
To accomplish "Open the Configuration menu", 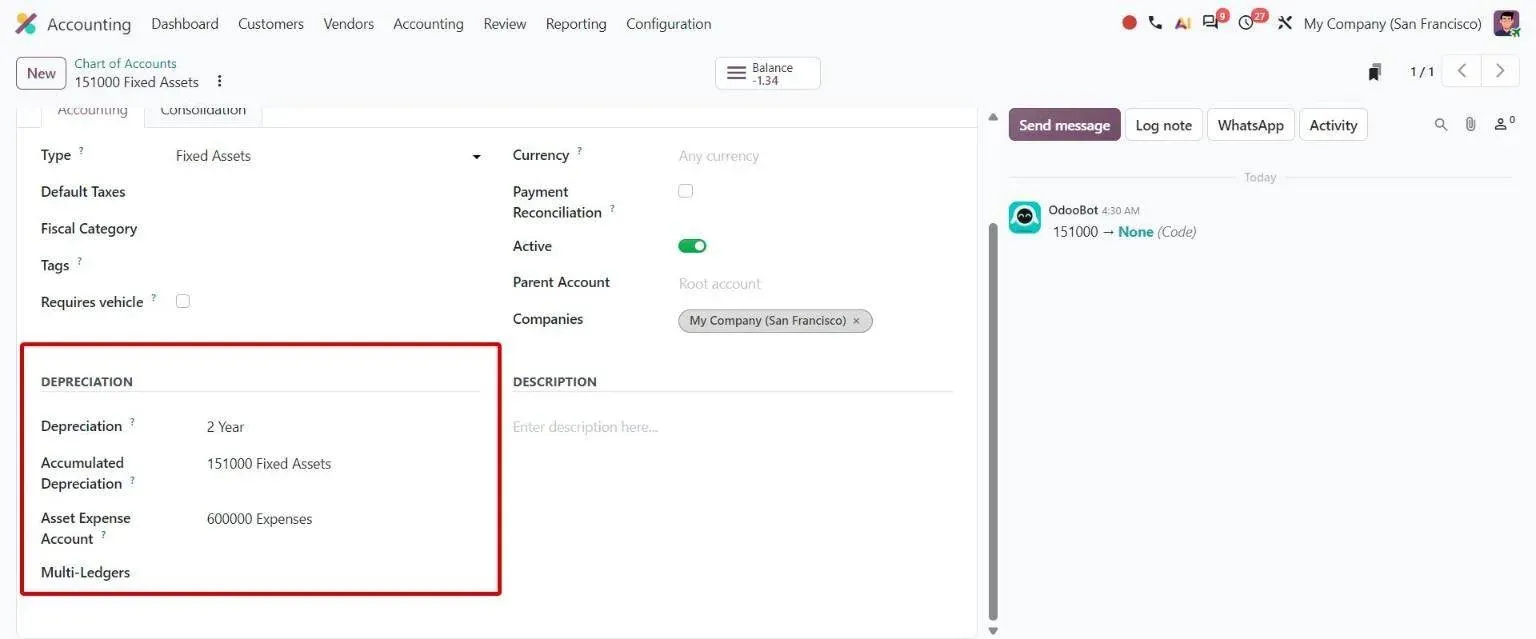I will click(669, 23).
